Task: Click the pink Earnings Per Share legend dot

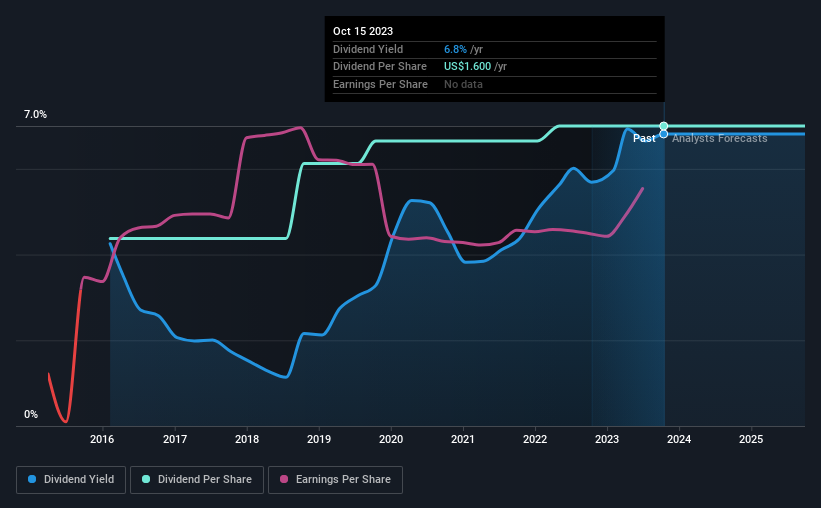Action: click(284, 479)
